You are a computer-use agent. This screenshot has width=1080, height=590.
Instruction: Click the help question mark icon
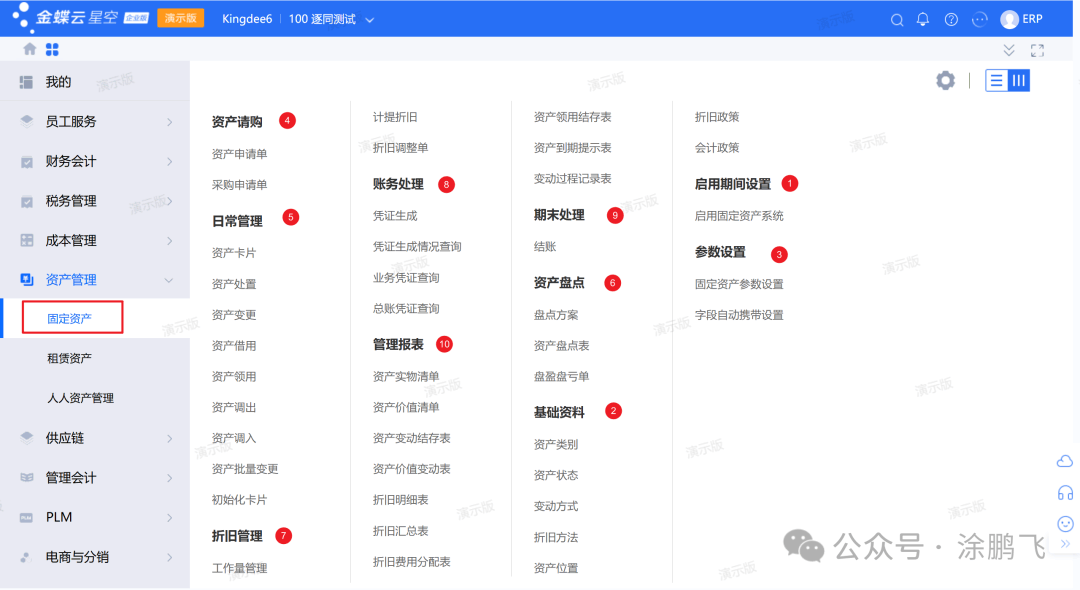[951, 20]
